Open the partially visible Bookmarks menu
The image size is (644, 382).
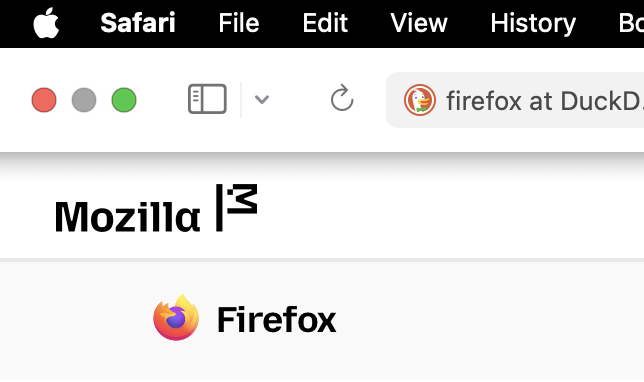pyautogui.click(x=631, y=23)
